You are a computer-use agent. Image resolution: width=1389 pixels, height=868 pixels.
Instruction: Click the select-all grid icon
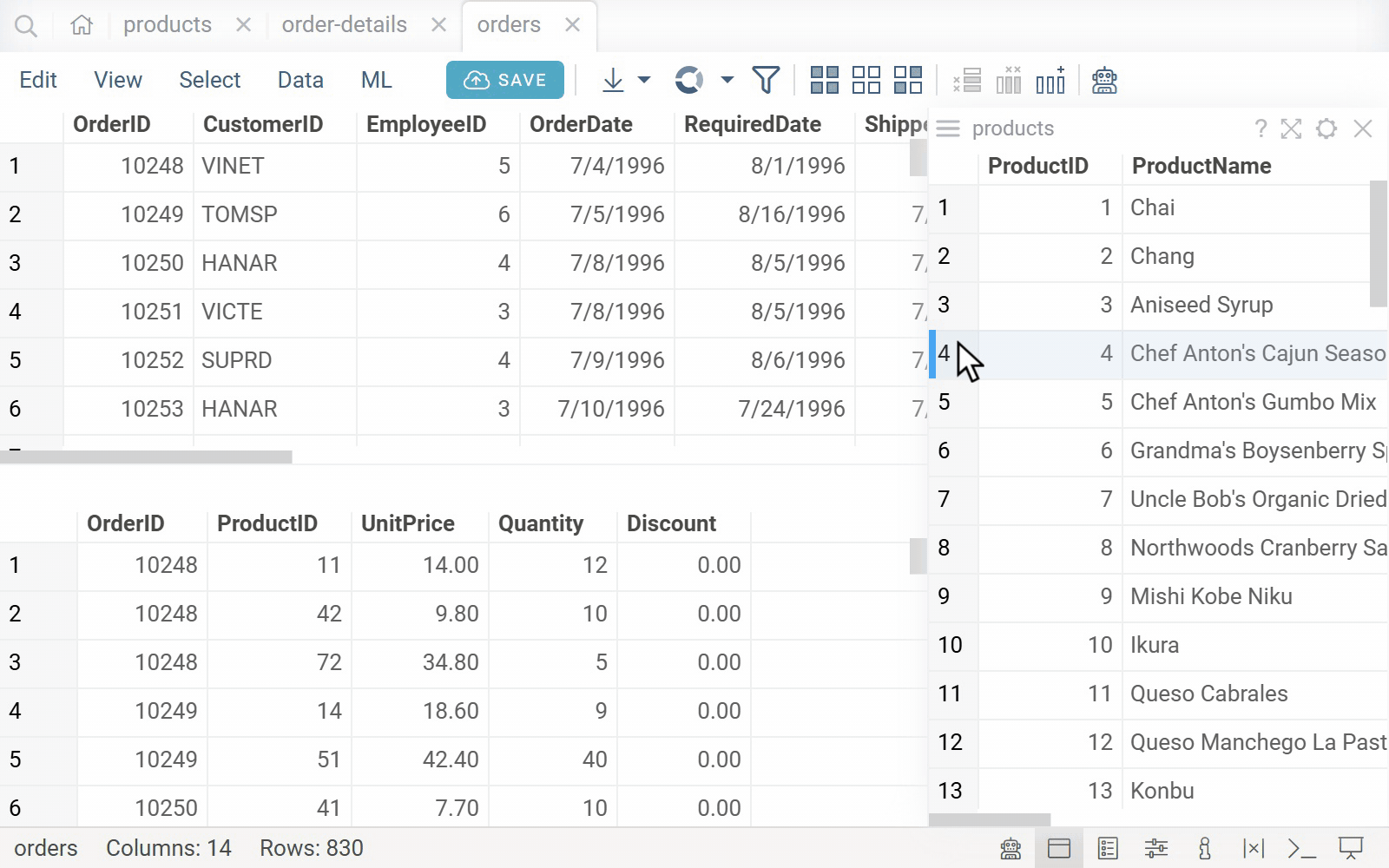pyautogui.click(x=825, y=80)
